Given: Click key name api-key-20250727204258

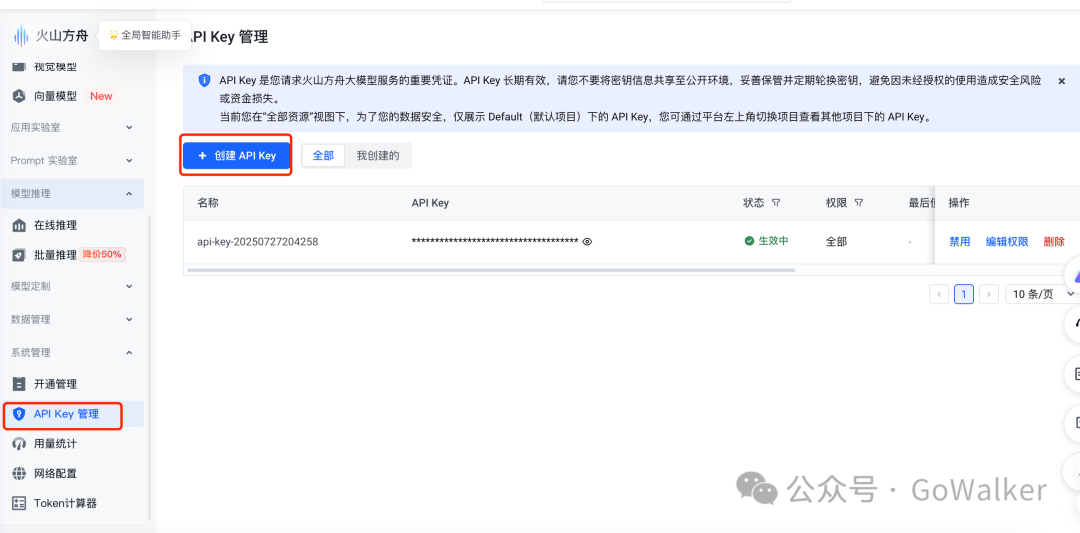Looking at the screenshot, I should pos(258,242).
